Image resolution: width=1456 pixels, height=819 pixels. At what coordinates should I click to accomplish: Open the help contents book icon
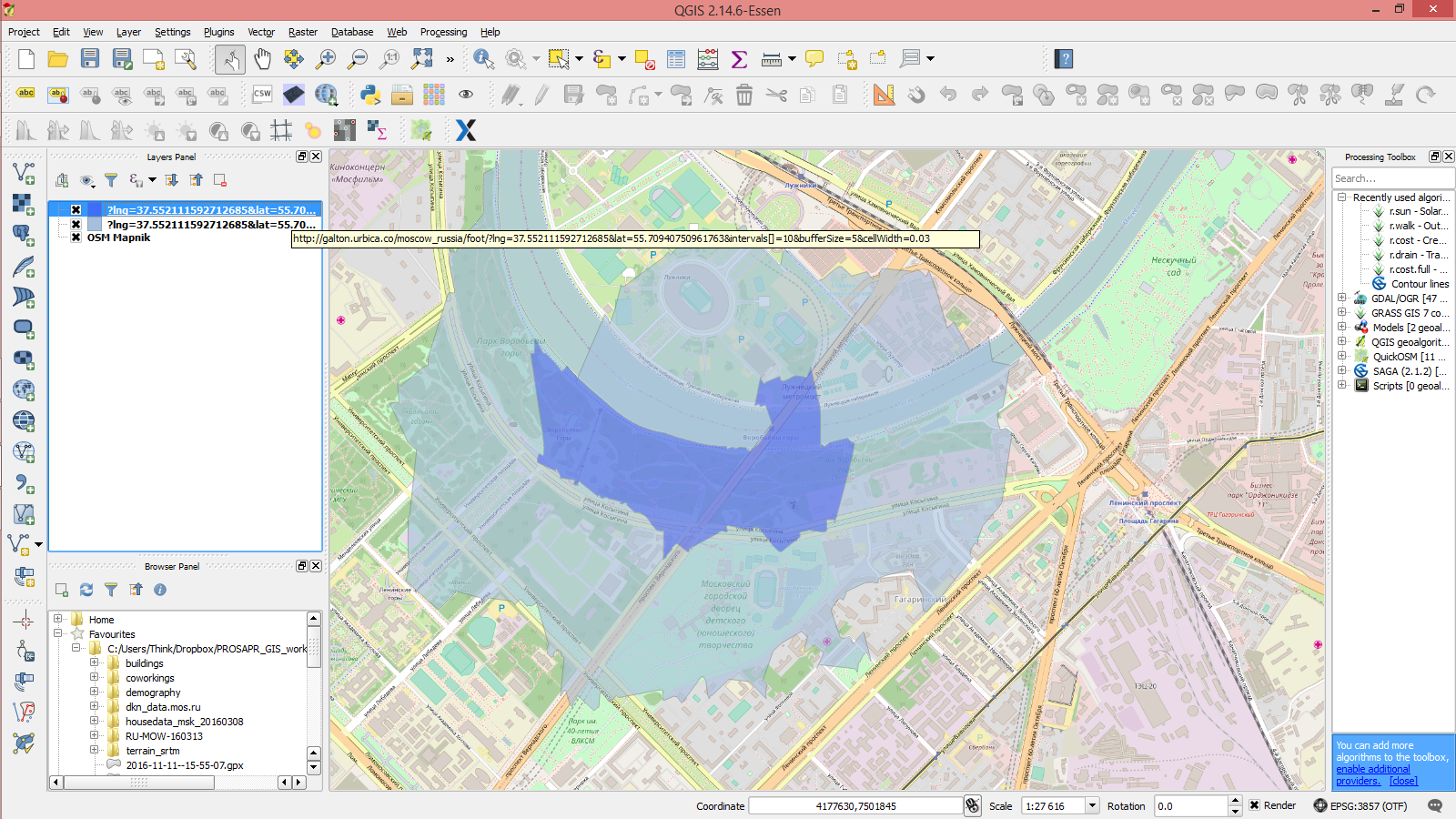[1064, 59]
